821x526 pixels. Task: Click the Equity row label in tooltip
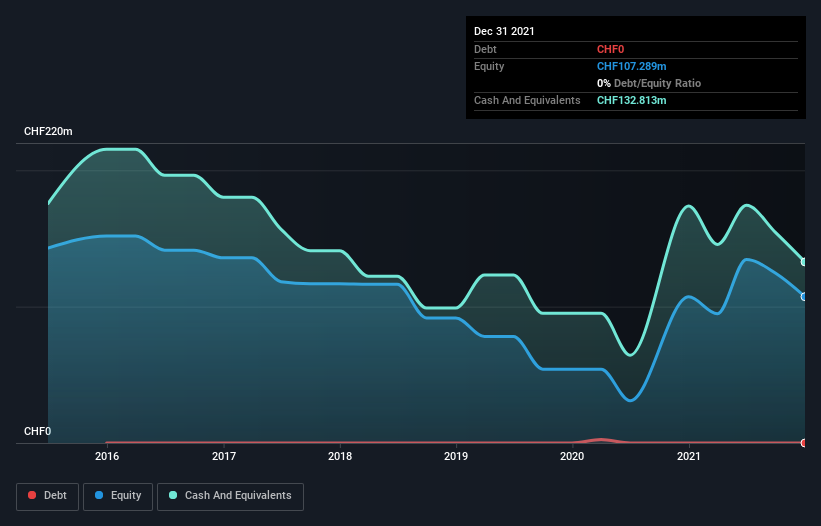pos(489,66)
